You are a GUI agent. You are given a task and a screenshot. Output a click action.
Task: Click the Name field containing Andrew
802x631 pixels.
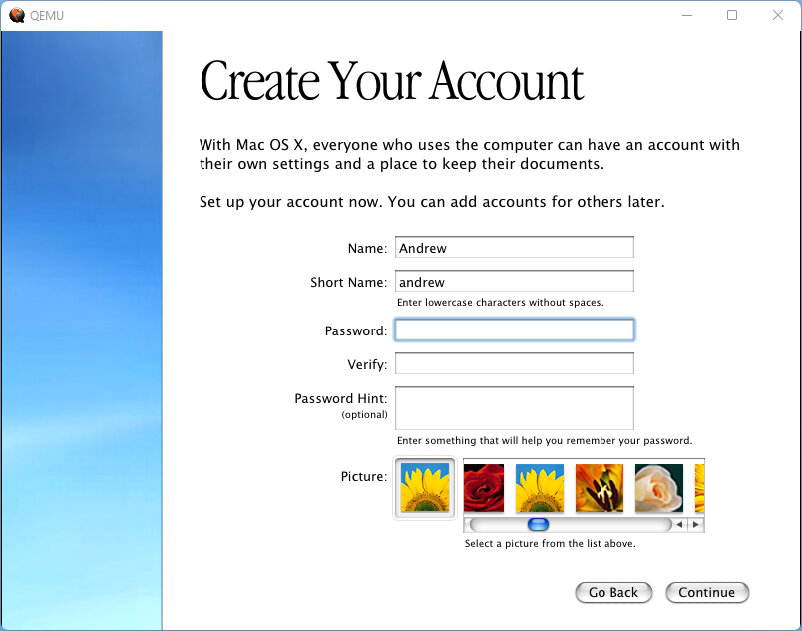tap(514, 247)
